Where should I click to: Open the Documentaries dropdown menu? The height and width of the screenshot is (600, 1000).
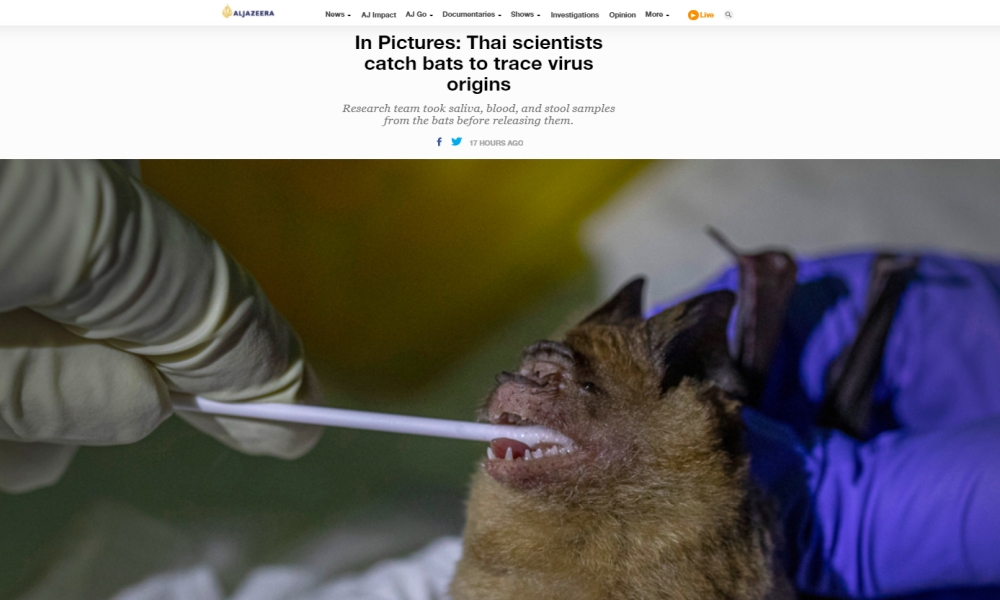[x=471, y=15]
